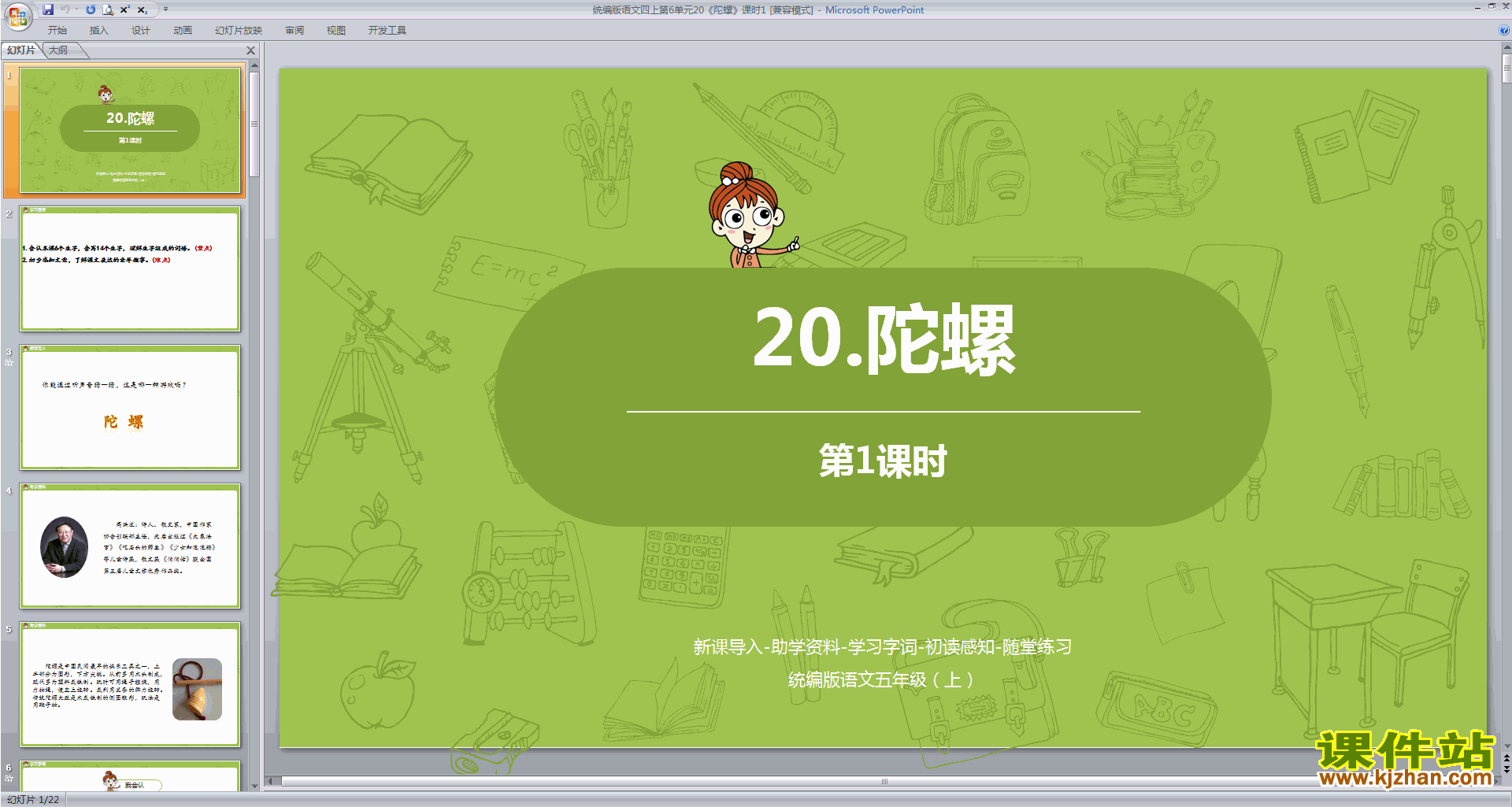This screenshot has width=1512, height=807.
Task: Open Print Preview from quick access toolbar
Action: 108,9
